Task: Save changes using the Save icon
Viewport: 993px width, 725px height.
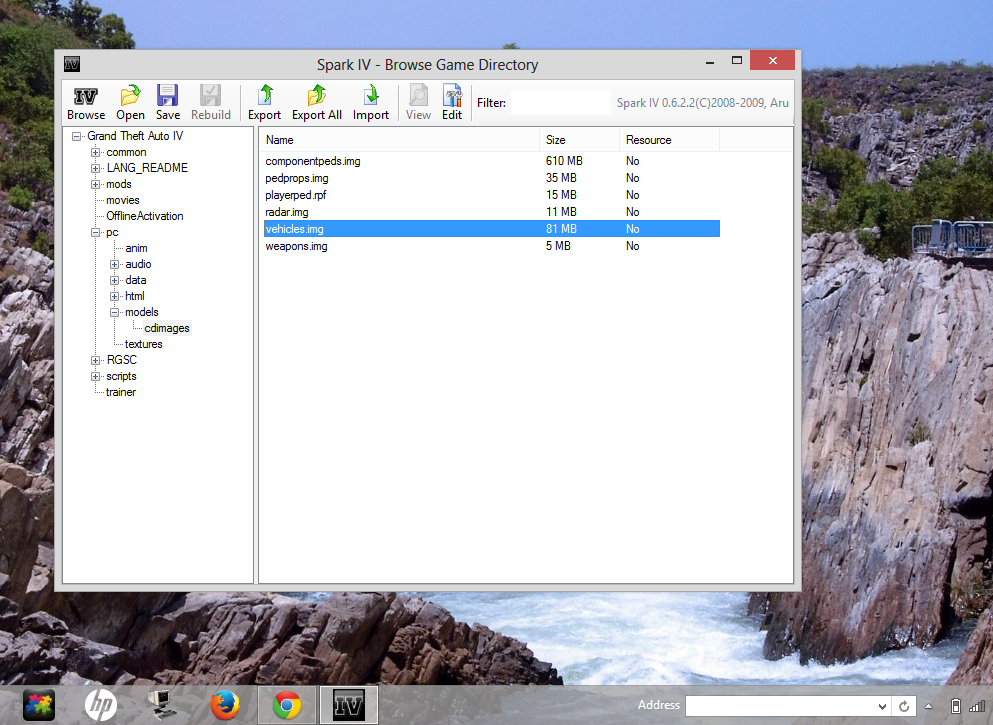Action: 166,100
